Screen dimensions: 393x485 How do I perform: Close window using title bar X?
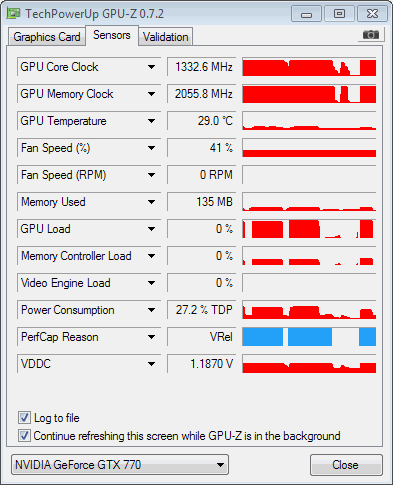pos(372,14)
